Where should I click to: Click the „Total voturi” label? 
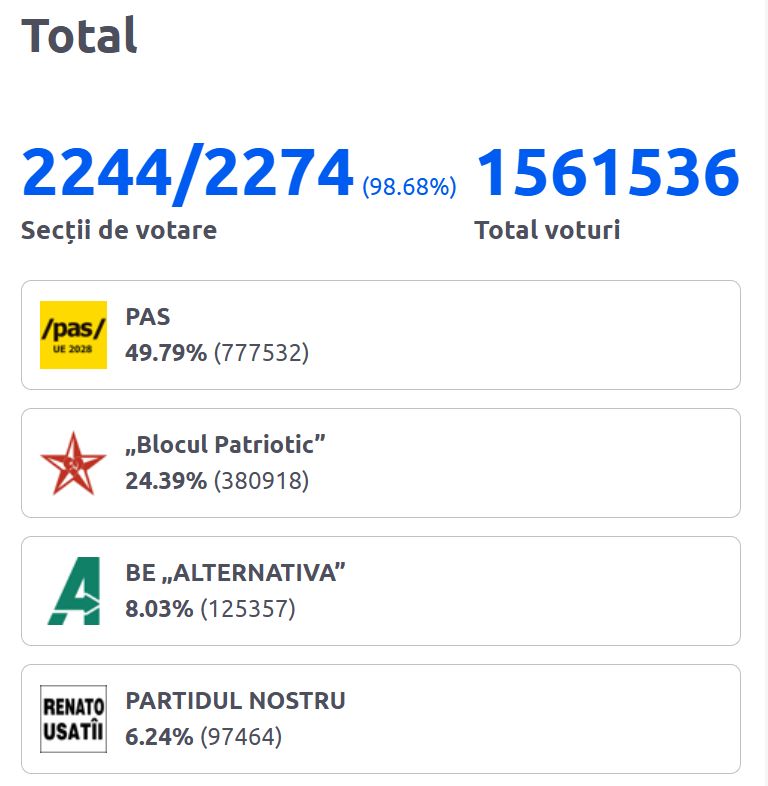547,230
